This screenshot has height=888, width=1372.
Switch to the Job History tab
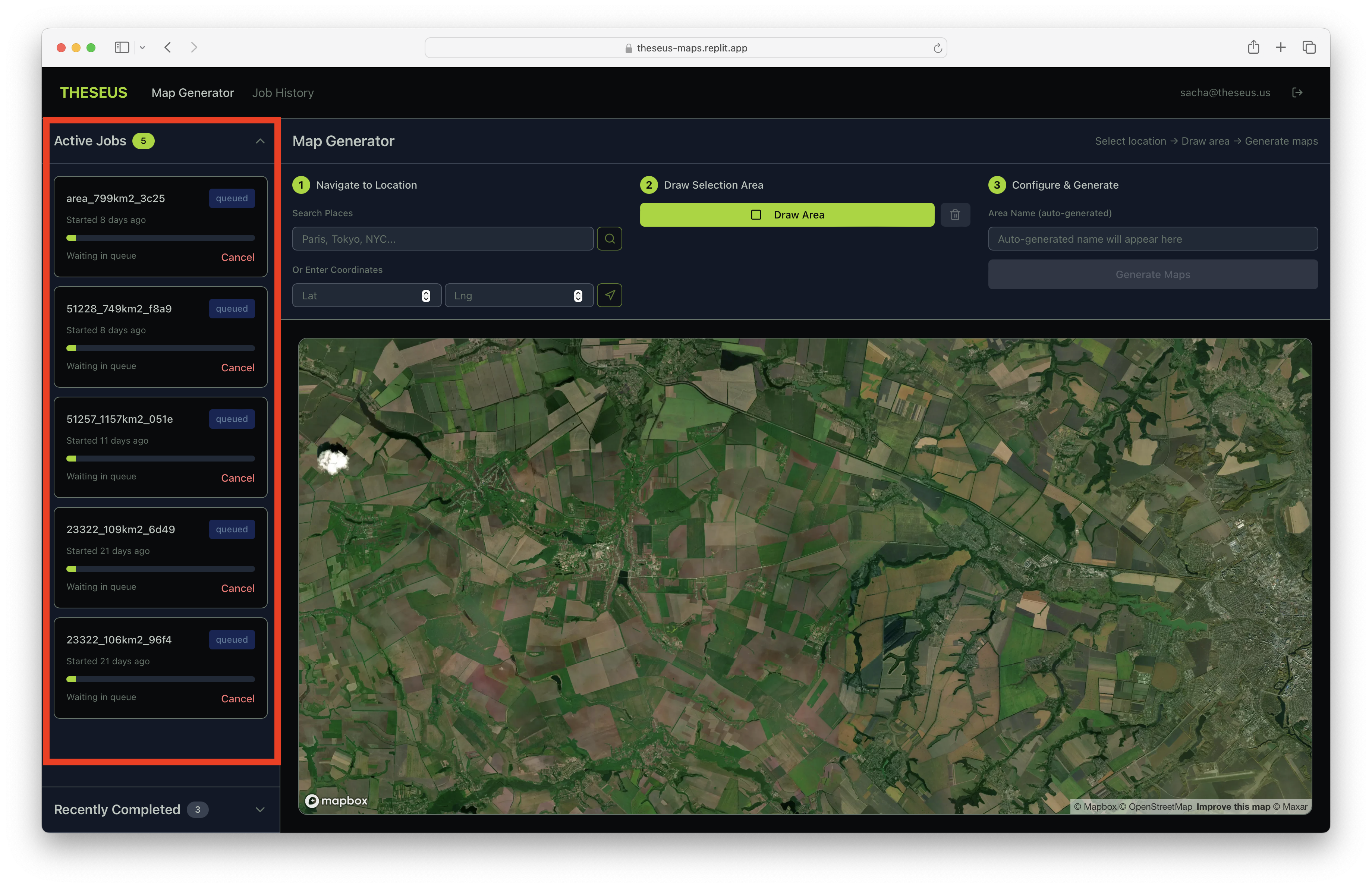[x=283, y=93]
